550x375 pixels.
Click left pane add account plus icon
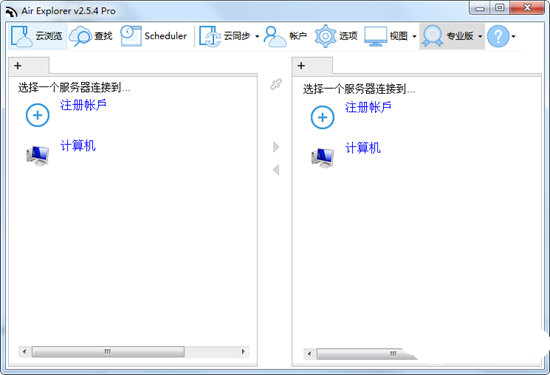tap(38, 115)
